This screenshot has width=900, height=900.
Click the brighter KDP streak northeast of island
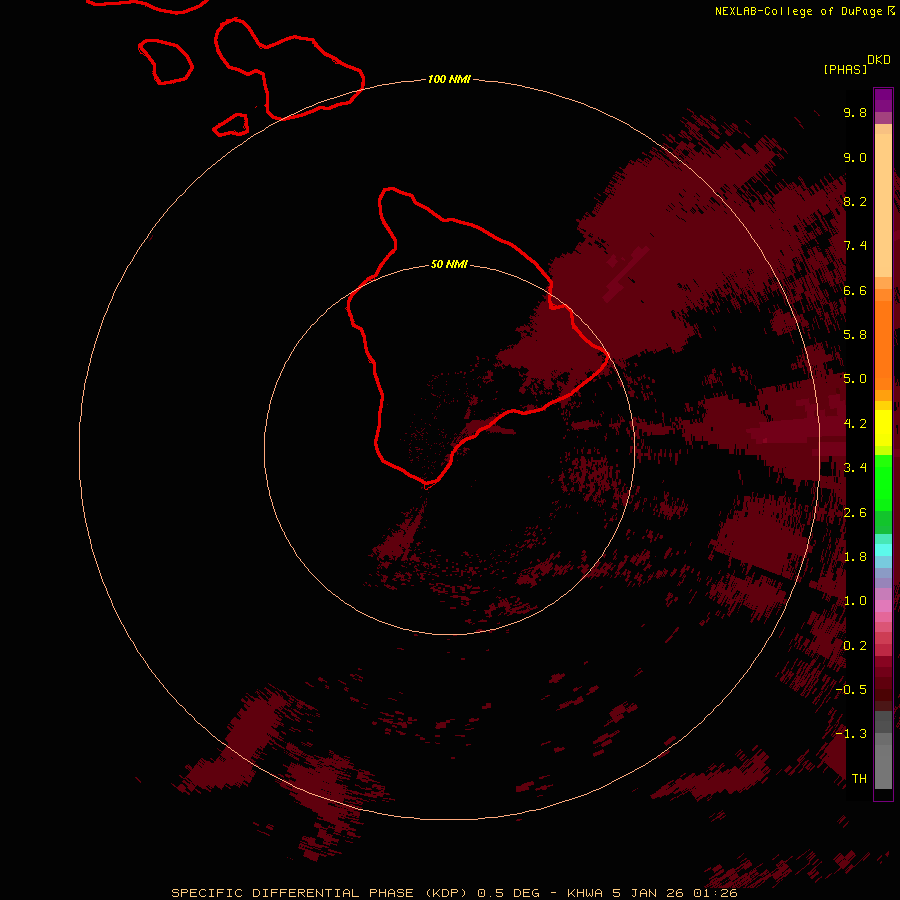(x=626, y=273)
